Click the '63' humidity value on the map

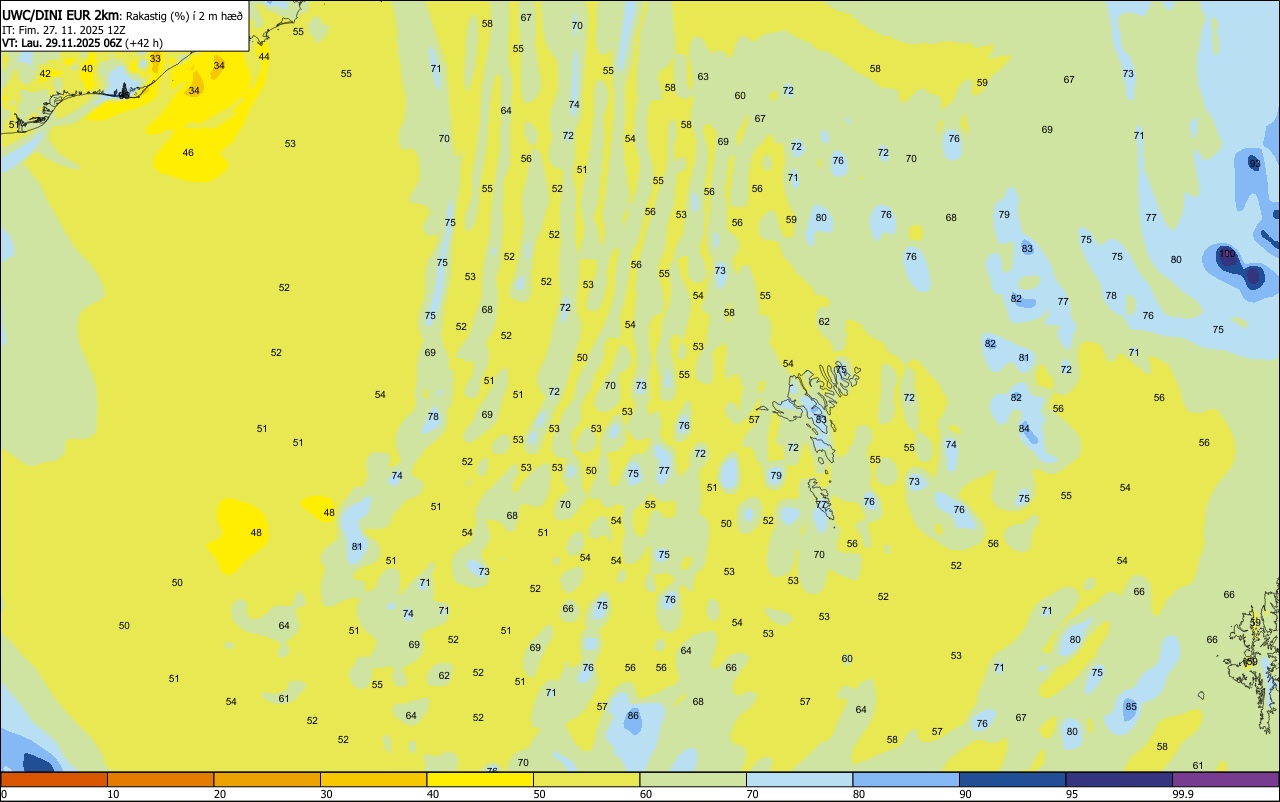[703, 77]
